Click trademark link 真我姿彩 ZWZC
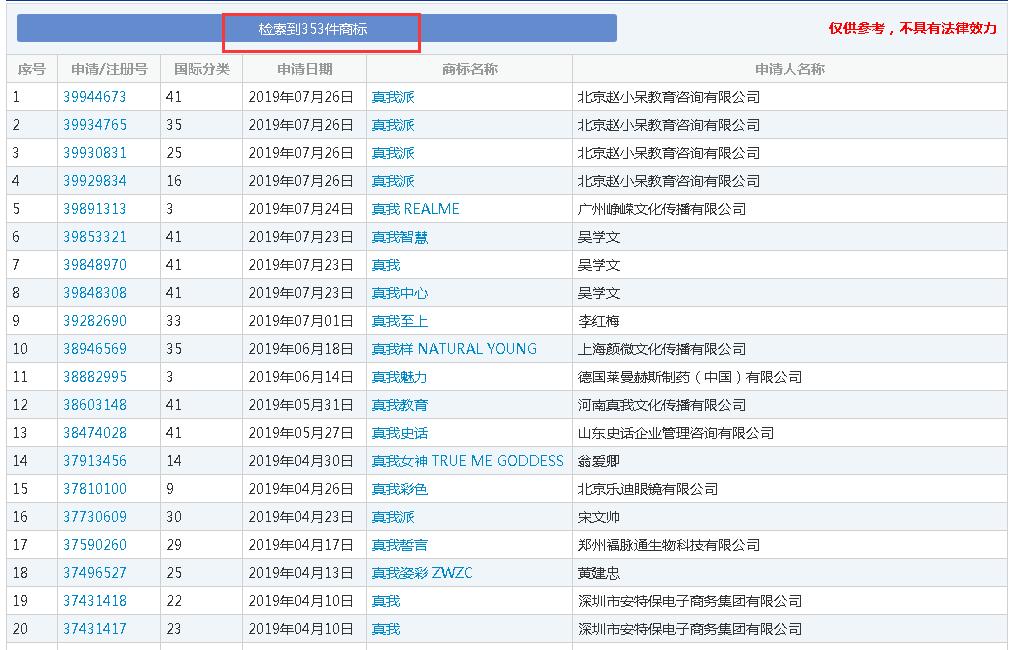1016x650 pixels. pyautogui.click(x=421, y=573)
